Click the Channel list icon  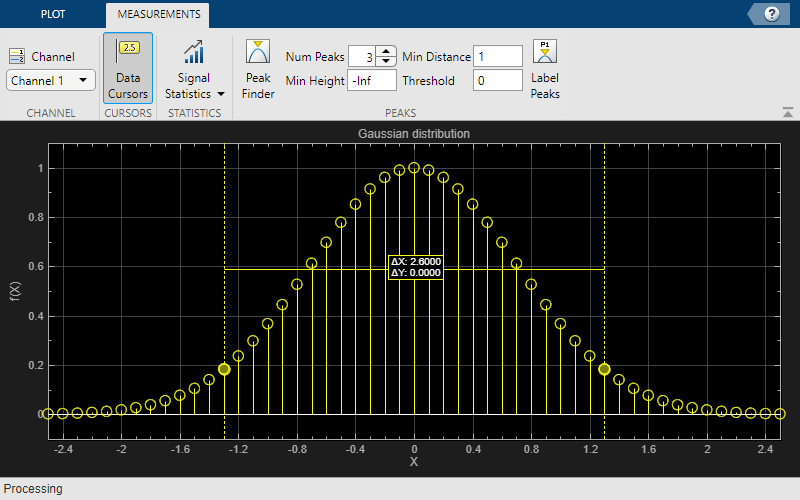pyautogui.click(x=17, y=56)
